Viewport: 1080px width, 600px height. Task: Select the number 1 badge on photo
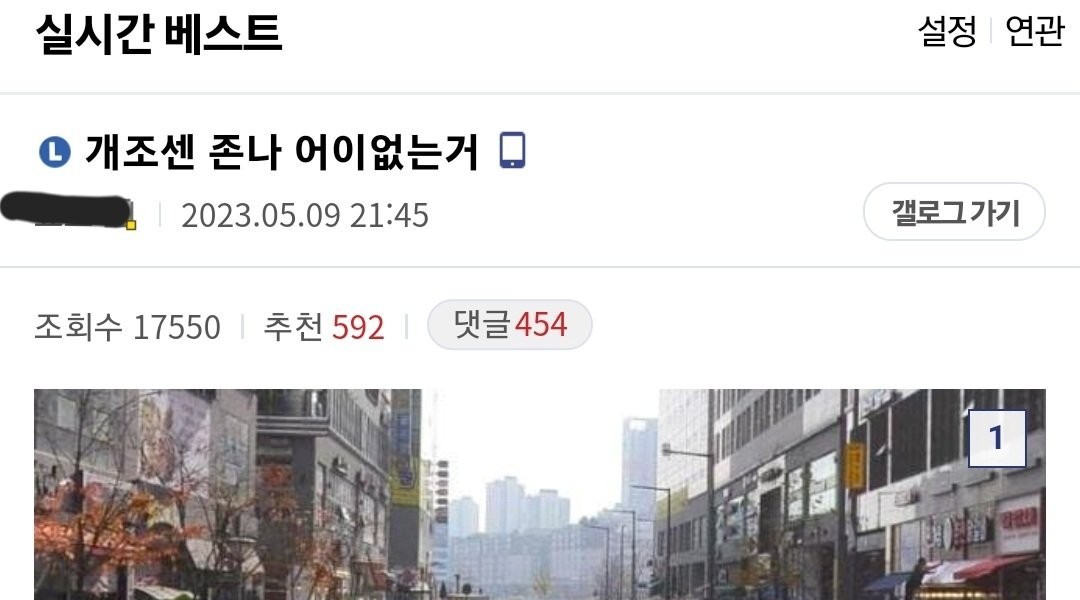tap(997, 438)
